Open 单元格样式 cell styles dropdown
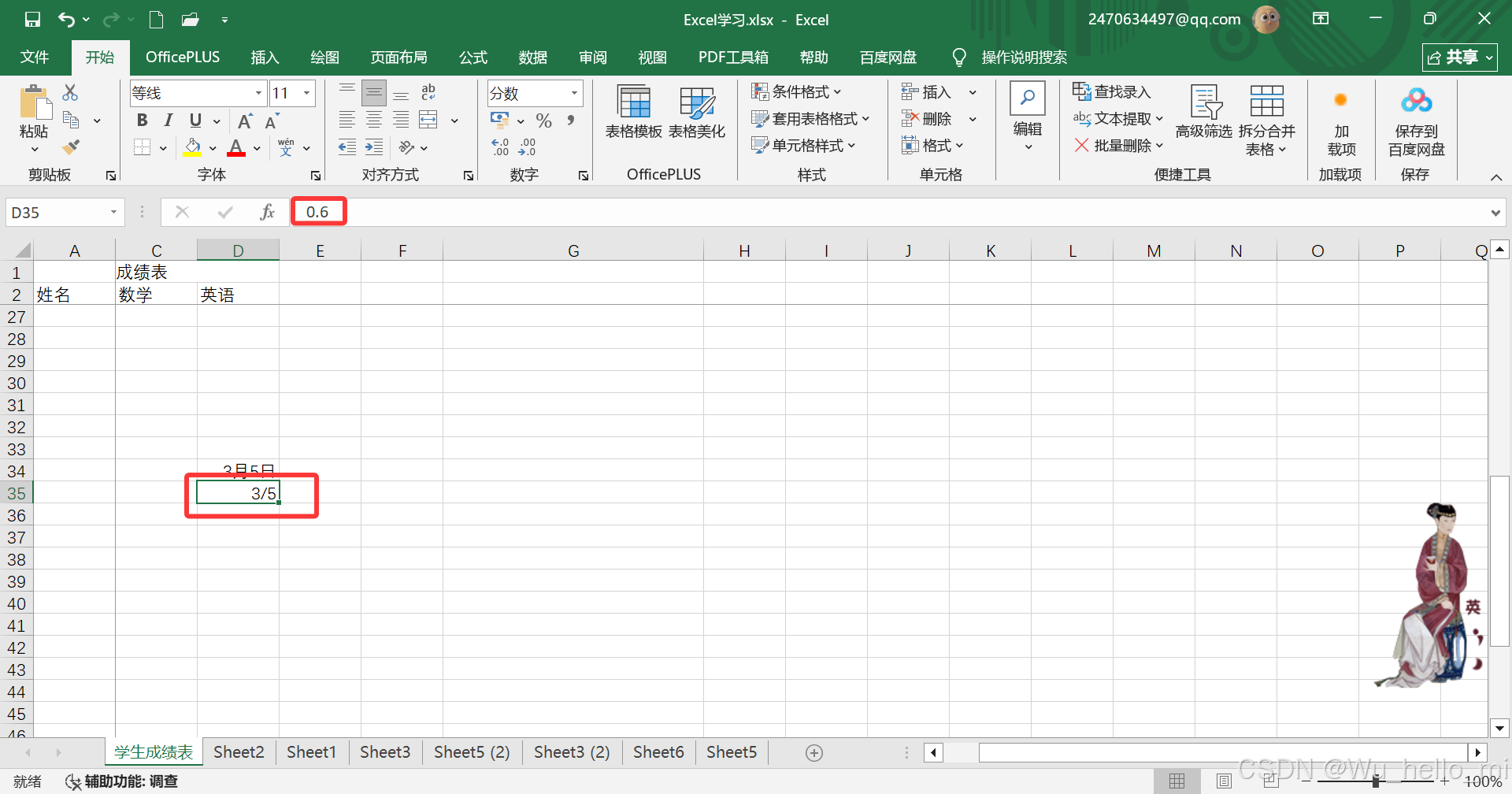Image resolution: width=1512 pixels, height=794 pixels. click(803, 145)
